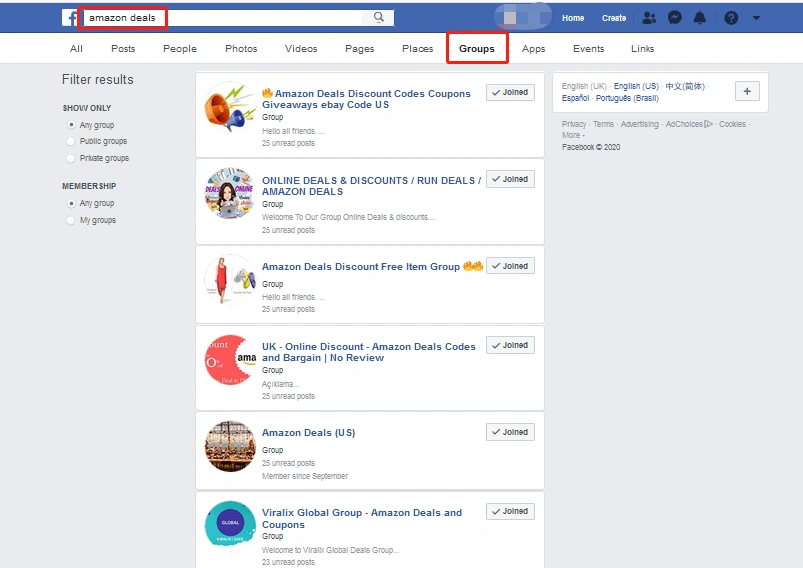
Task: Expand the account dropdown arrow in header
Action: (756, 18)
